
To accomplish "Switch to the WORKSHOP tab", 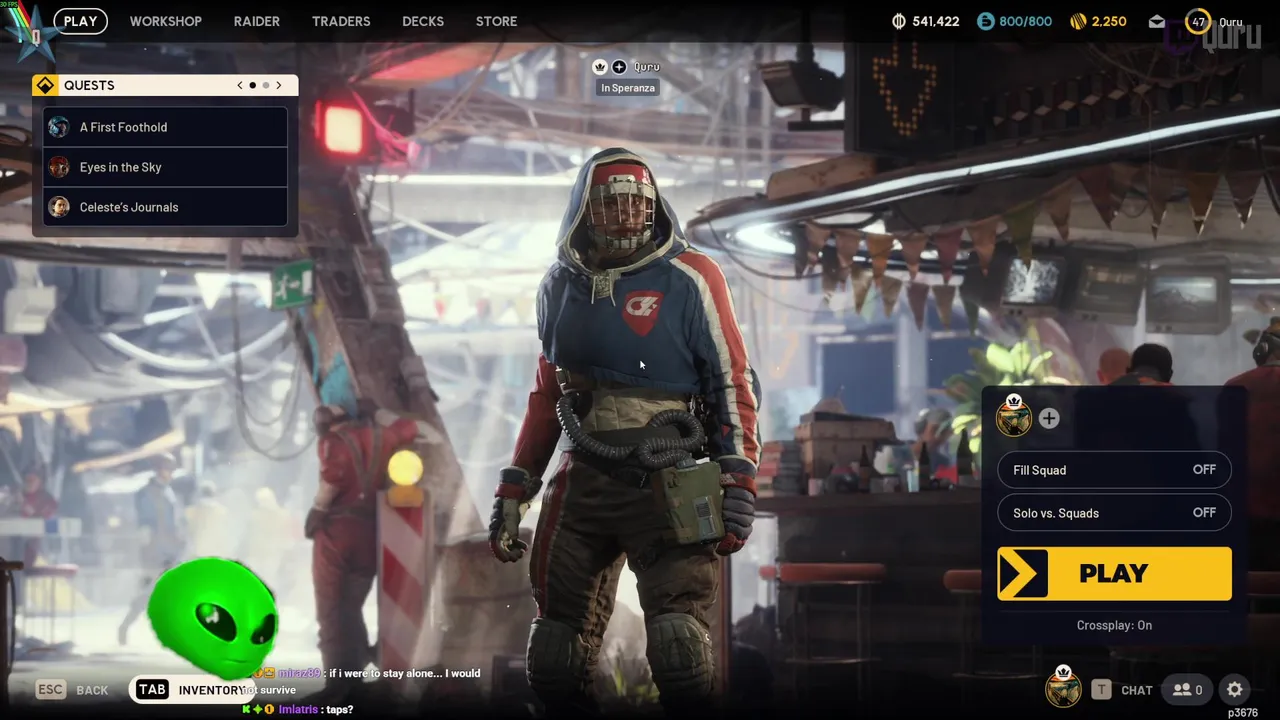I will pyautogui.click(x=165, y=21).
